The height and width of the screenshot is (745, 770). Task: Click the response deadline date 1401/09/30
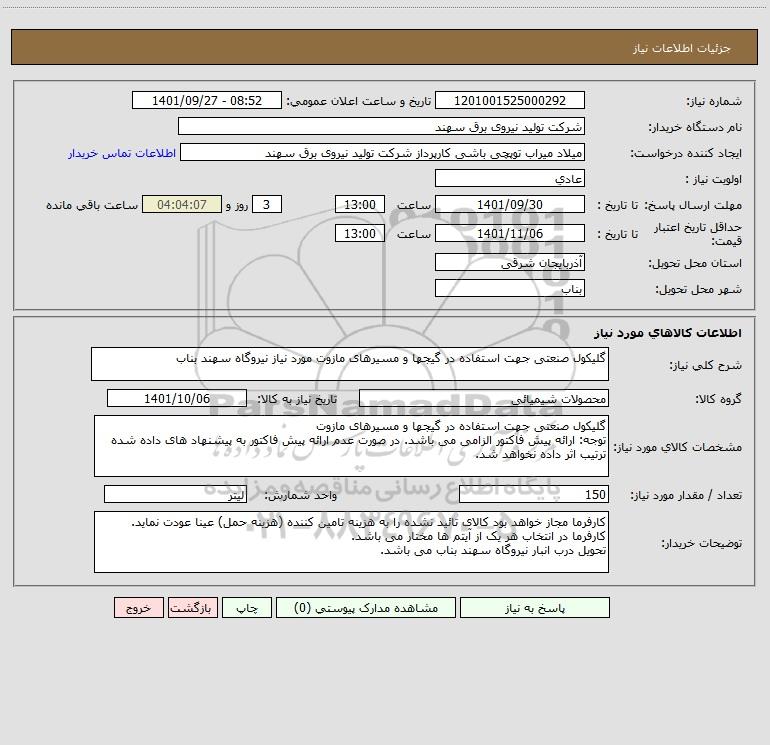point(510,204)
